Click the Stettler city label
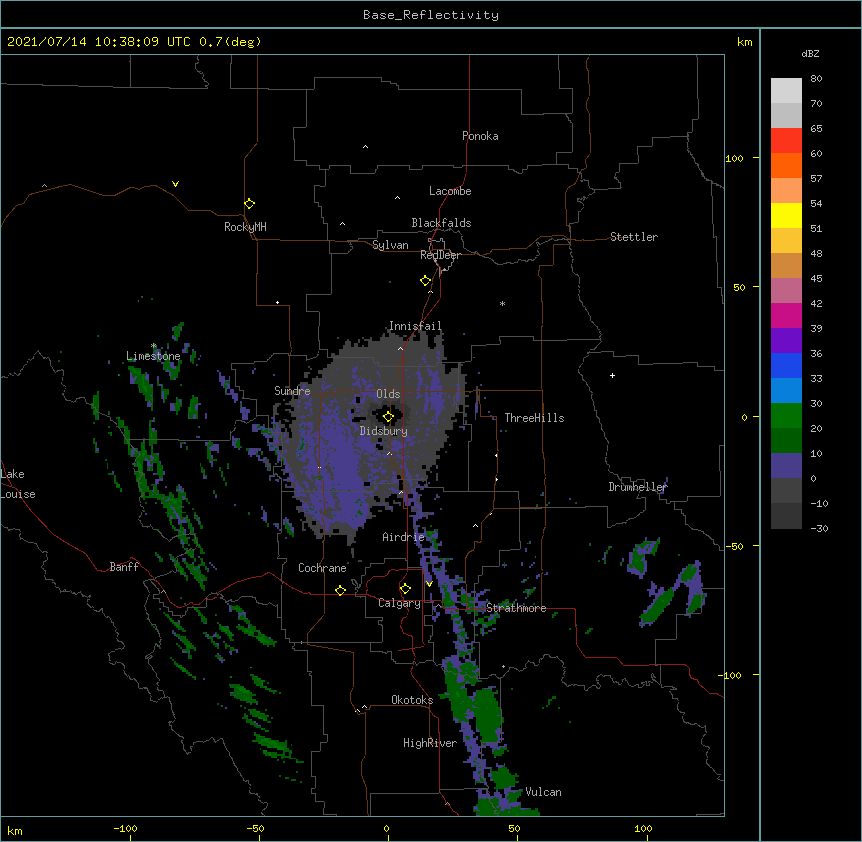 (634, 237)
